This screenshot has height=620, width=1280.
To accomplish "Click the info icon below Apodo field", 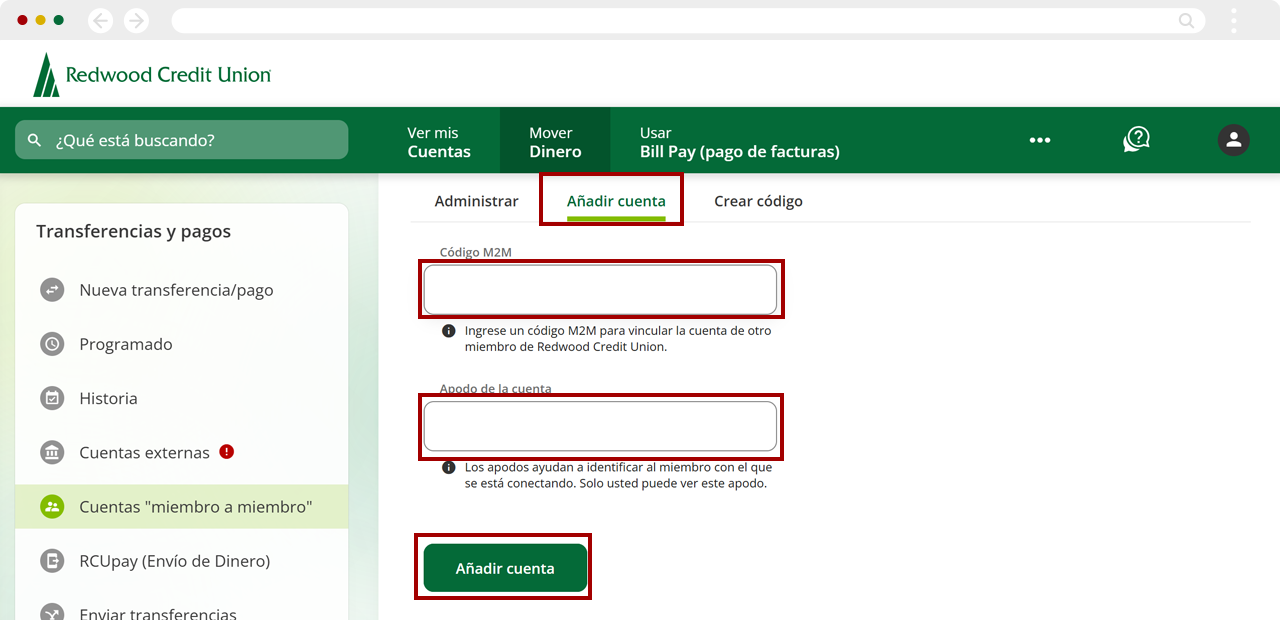I will click(449, 467).
